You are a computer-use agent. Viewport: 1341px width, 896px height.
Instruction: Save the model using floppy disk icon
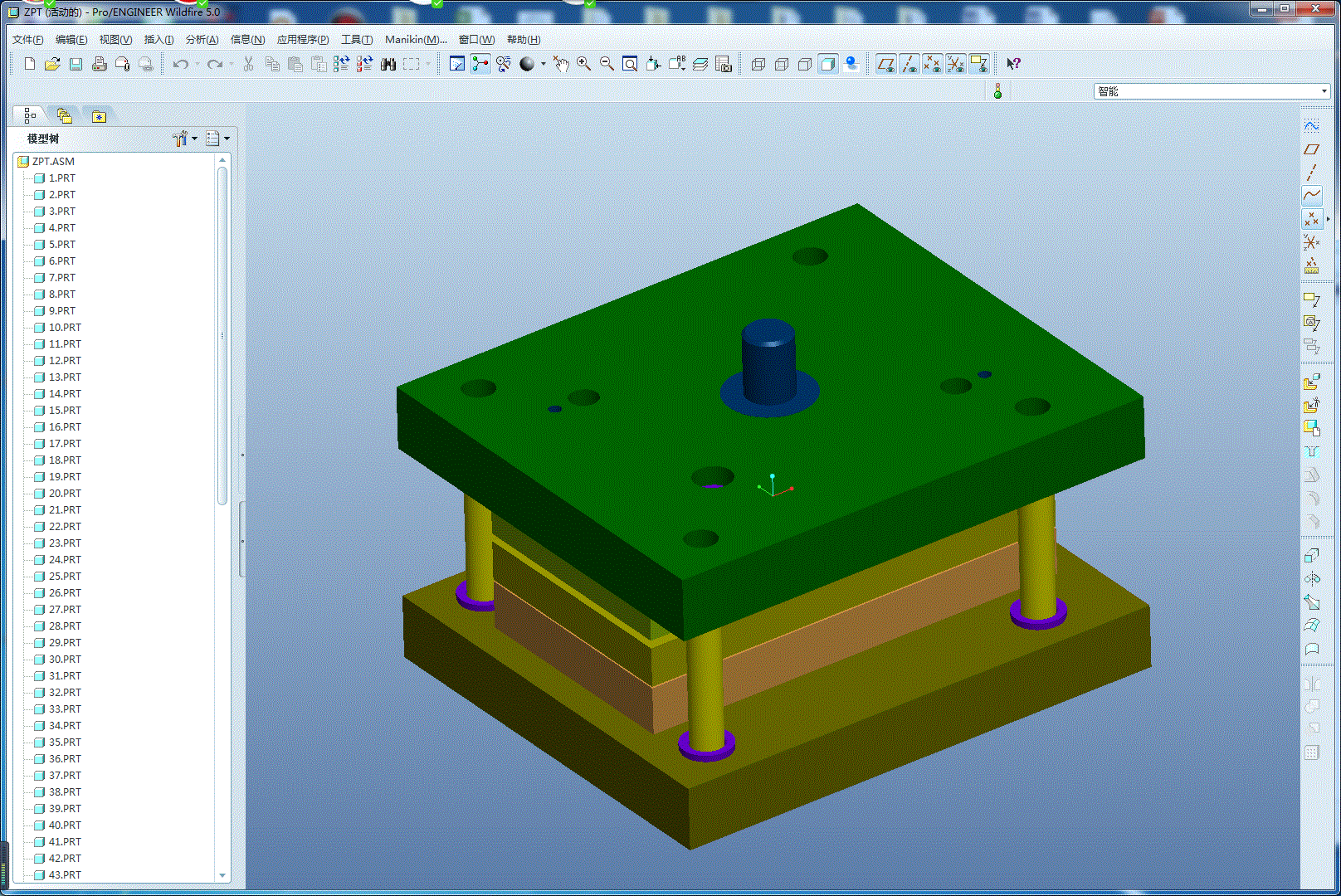pyautogui.click(x=76, y=64)
